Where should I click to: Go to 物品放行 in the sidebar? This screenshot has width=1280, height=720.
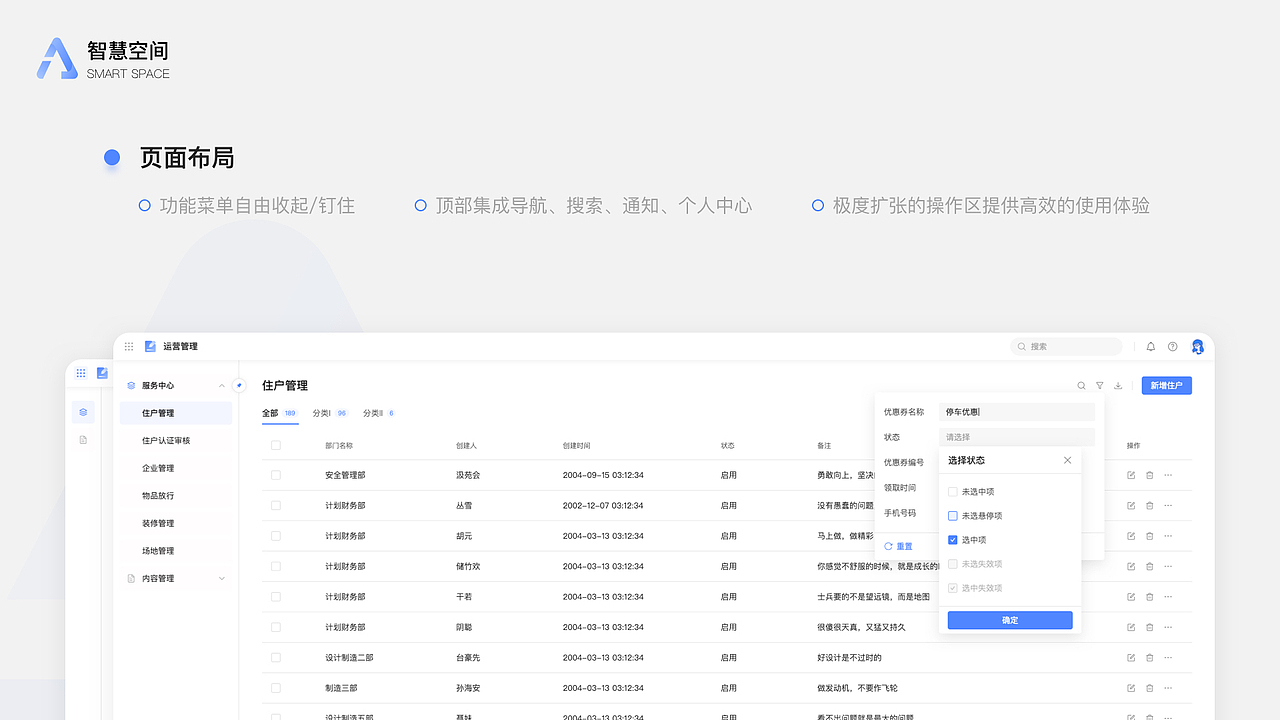coord(158,496)
